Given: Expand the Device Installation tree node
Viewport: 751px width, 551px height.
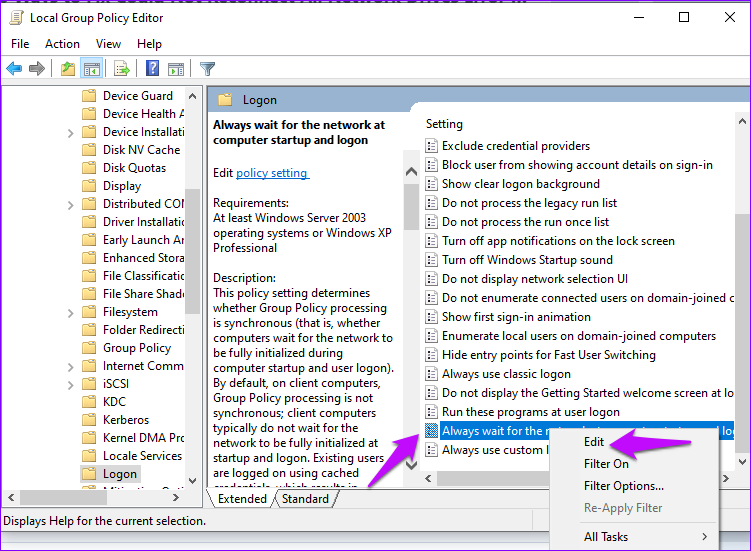Looking at the screenshot, I should [x=70, y=133].
